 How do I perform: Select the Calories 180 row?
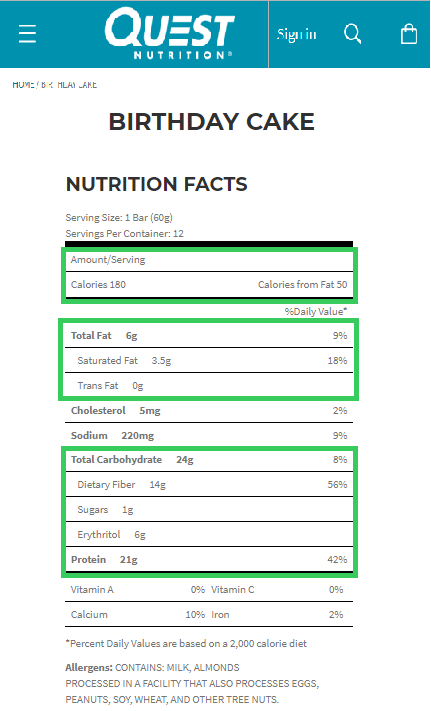tap(209, 285)
